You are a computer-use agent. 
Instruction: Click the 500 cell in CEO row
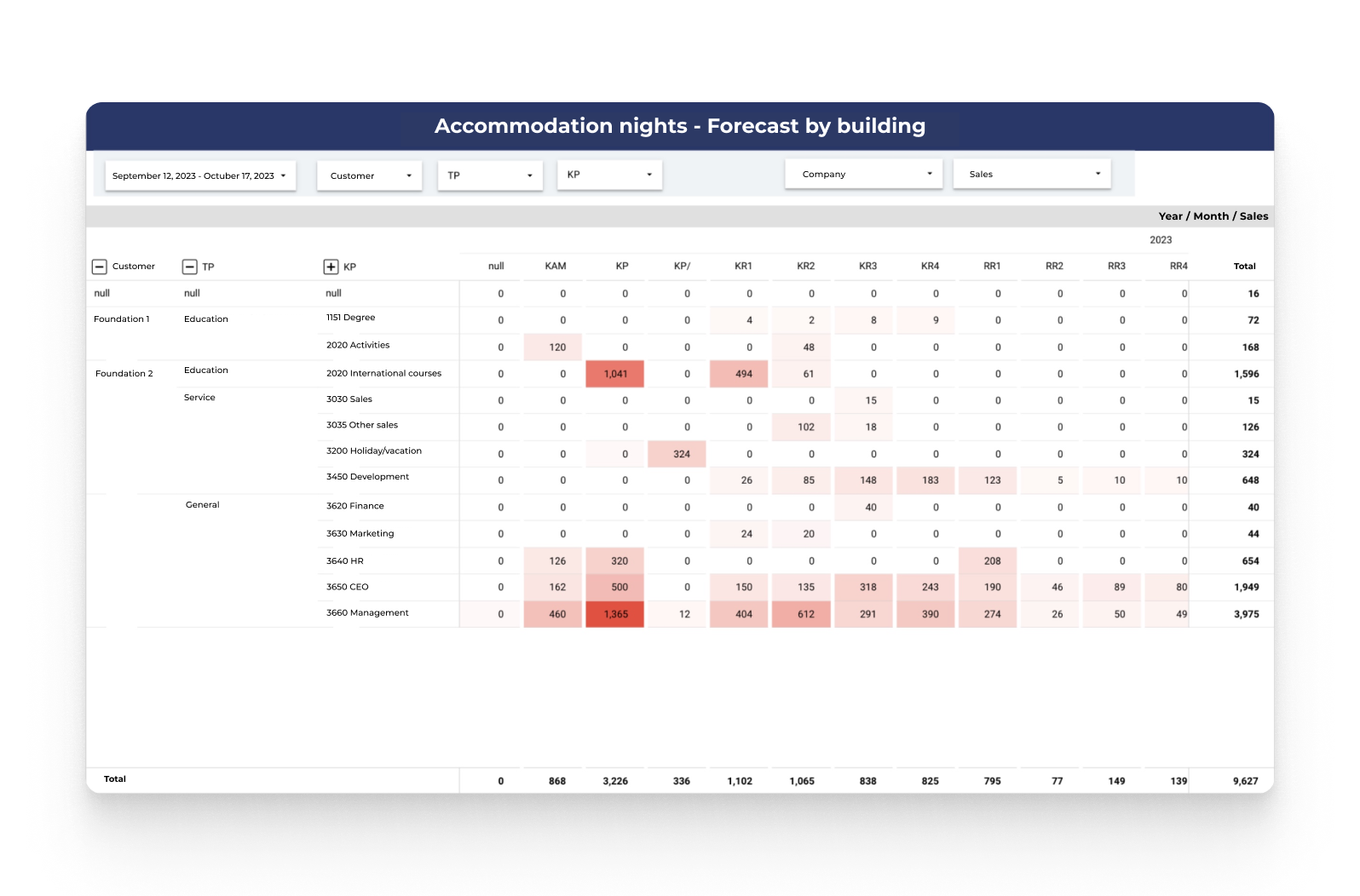pyautogui.click(x=615, y=587)
